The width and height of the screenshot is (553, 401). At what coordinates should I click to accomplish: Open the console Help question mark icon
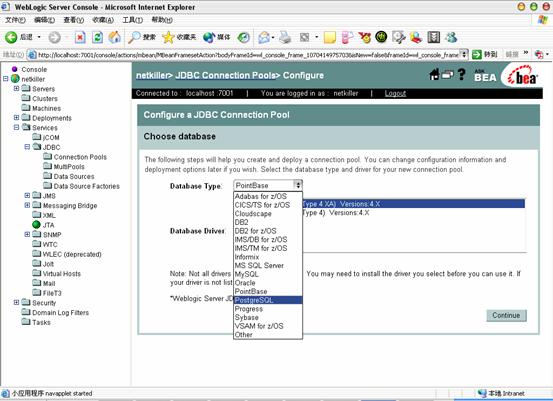tap(462, 74)
